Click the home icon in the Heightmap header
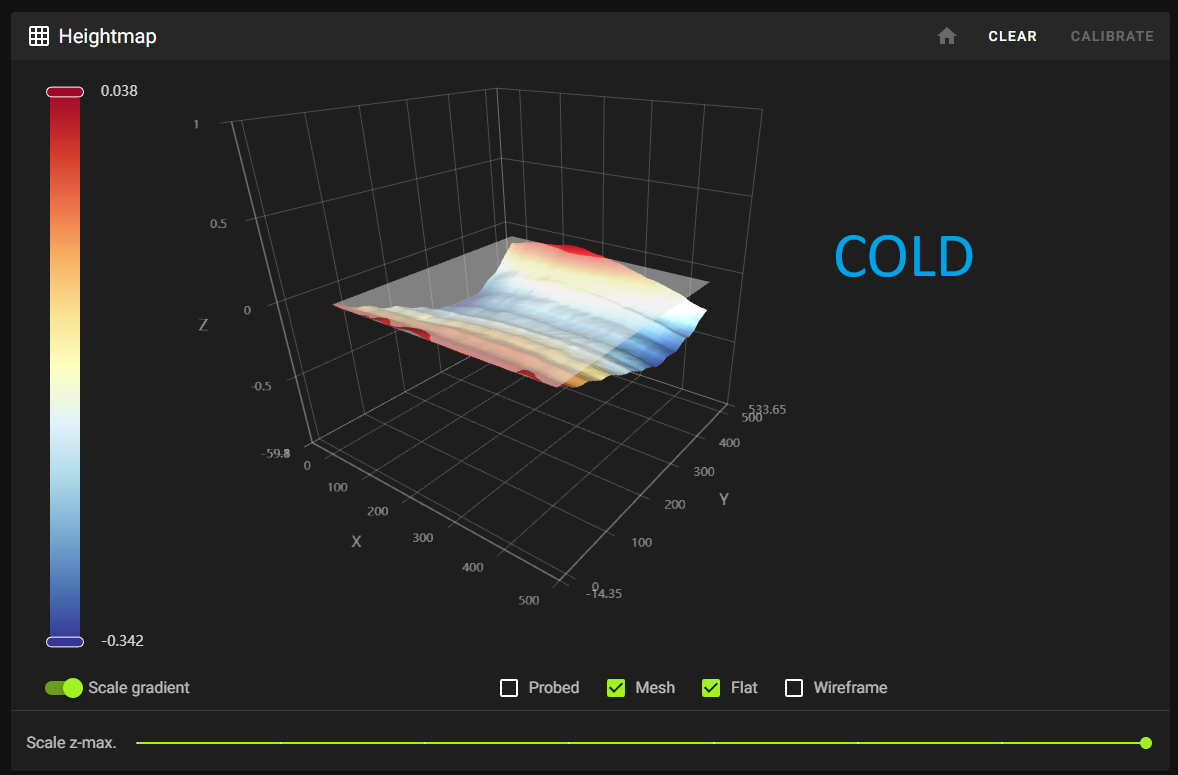The height and width of the screenshot is (775, 1178). click(947, 36)
